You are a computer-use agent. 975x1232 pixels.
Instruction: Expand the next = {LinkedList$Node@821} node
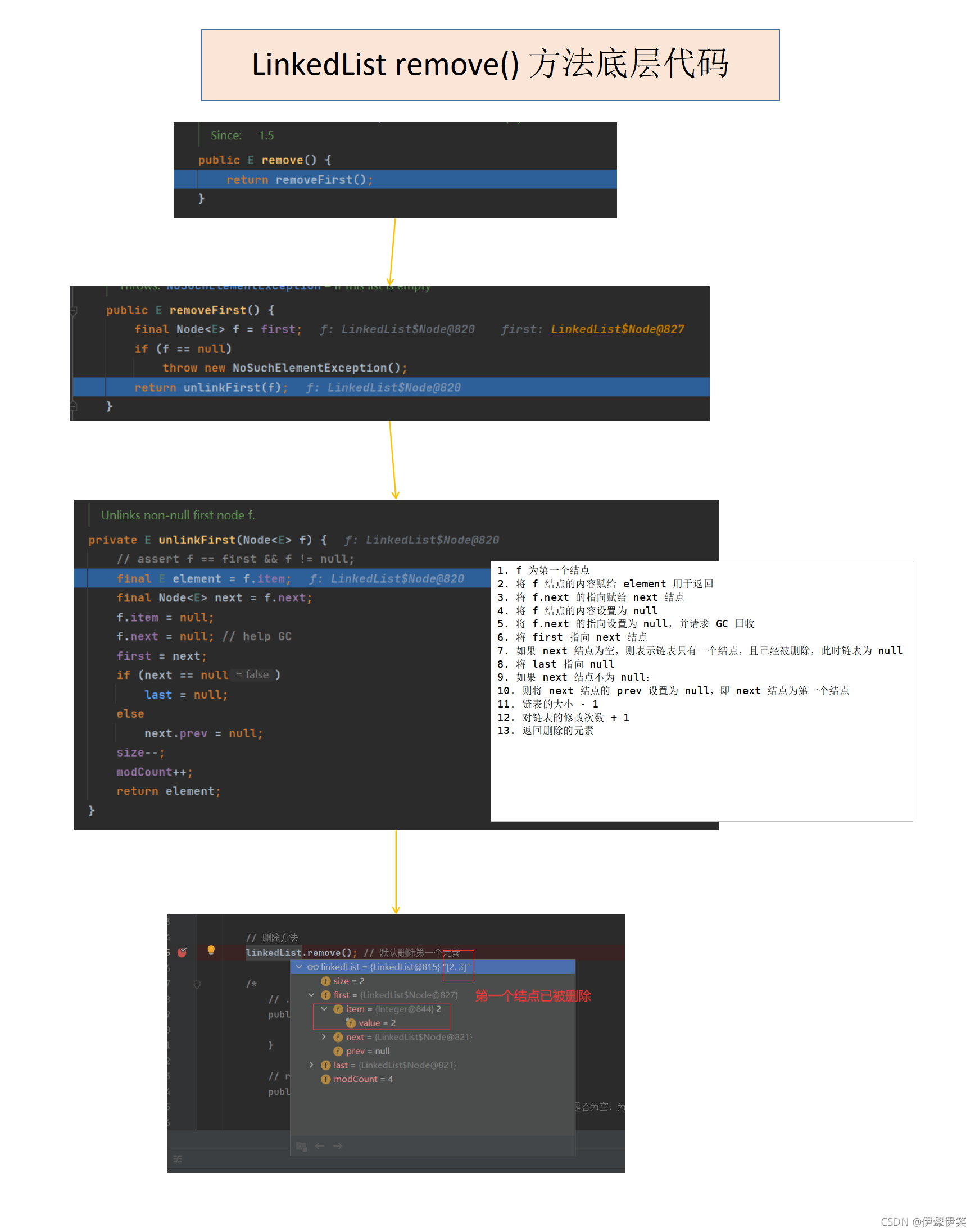pos(324,1037)
